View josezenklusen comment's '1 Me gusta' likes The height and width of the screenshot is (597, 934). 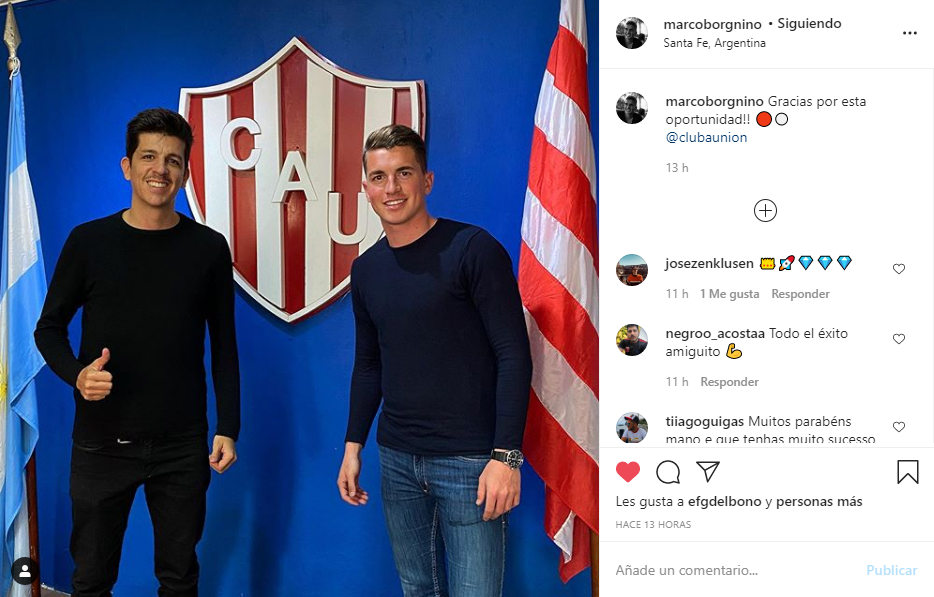pyautogui.click(x=730, y=294)
